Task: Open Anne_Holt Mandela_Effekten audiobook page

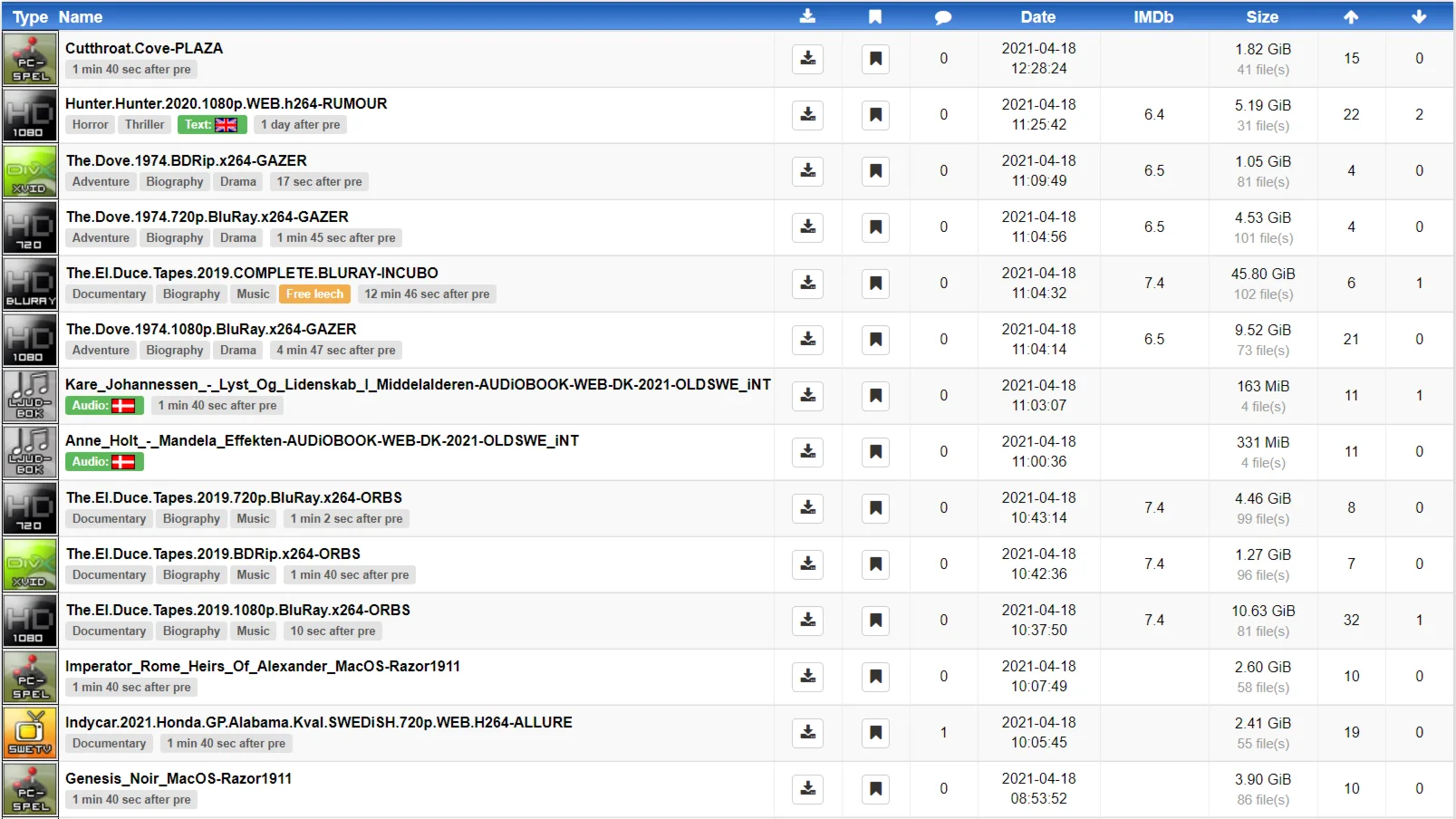Action: click(322, 440)
